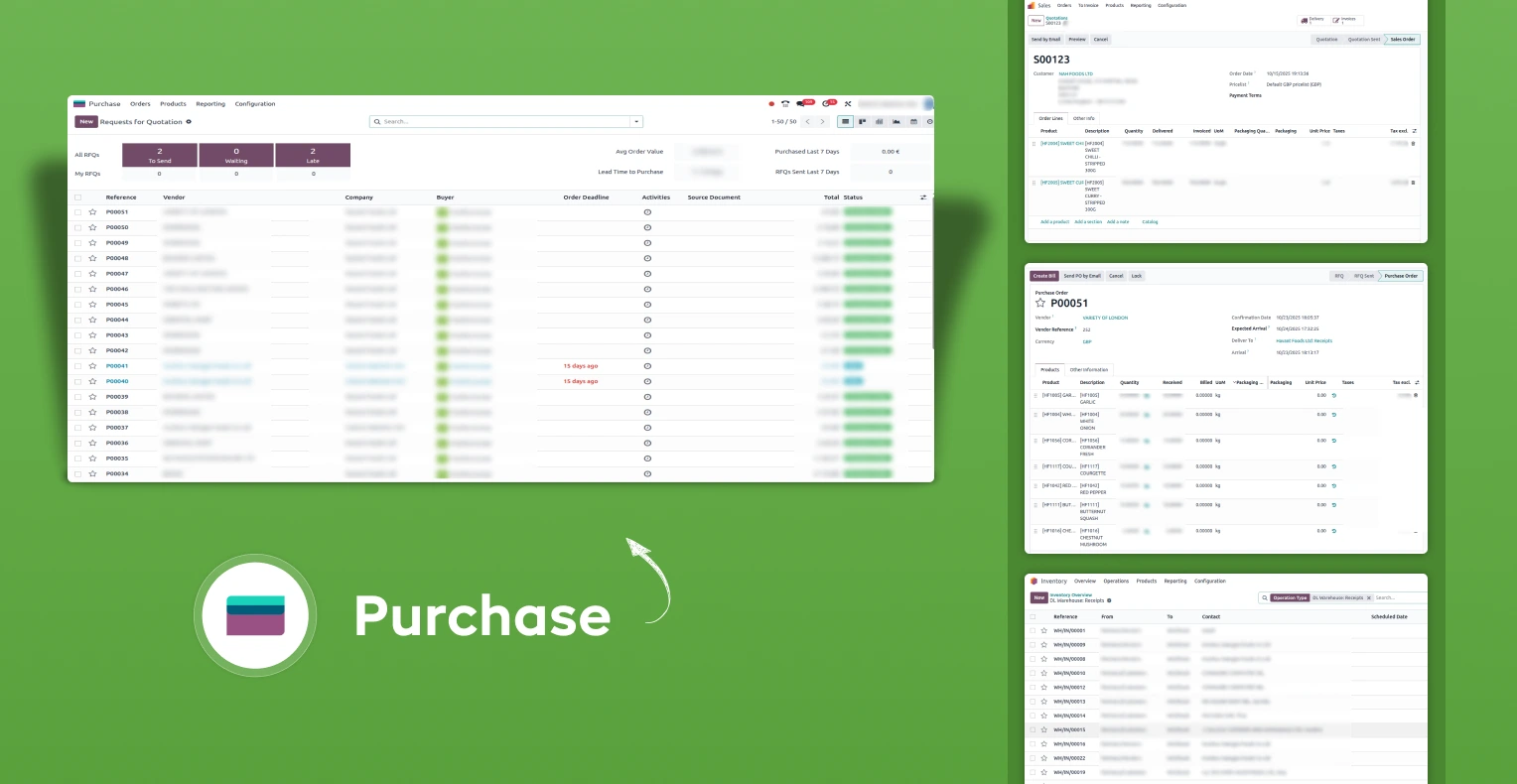Screen dimensions: 1517x784
Task: Open calendar view in Purchase toolbar
Action: [914, 122]
